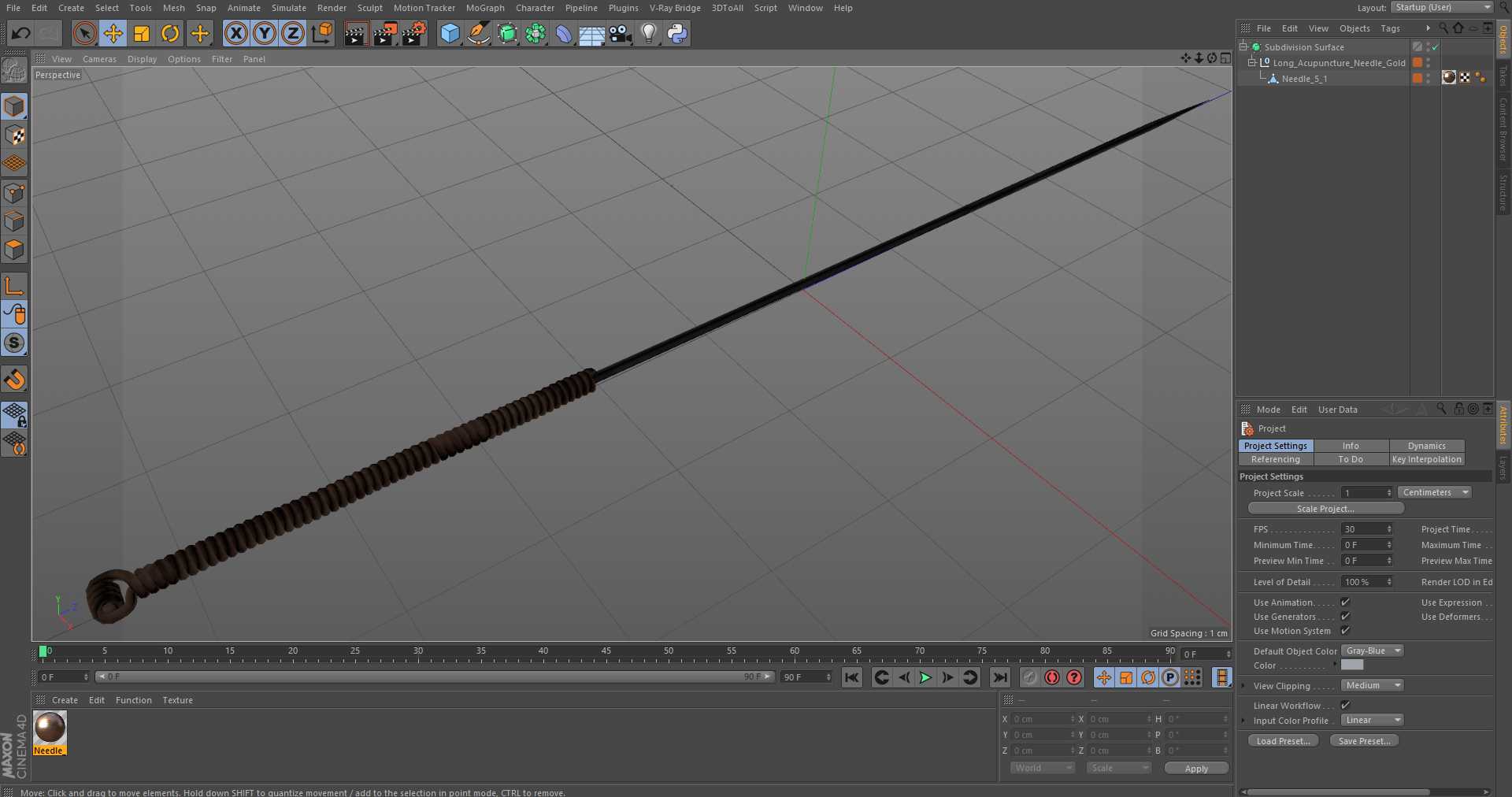Select Needle_5_1 object in tree
This screenshot has width=1512, height=797.
(1304, 79)
